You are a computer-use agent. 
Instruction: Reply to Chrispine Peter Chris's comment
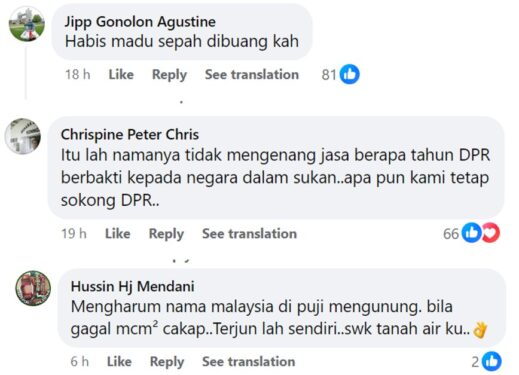pos(166,233)
